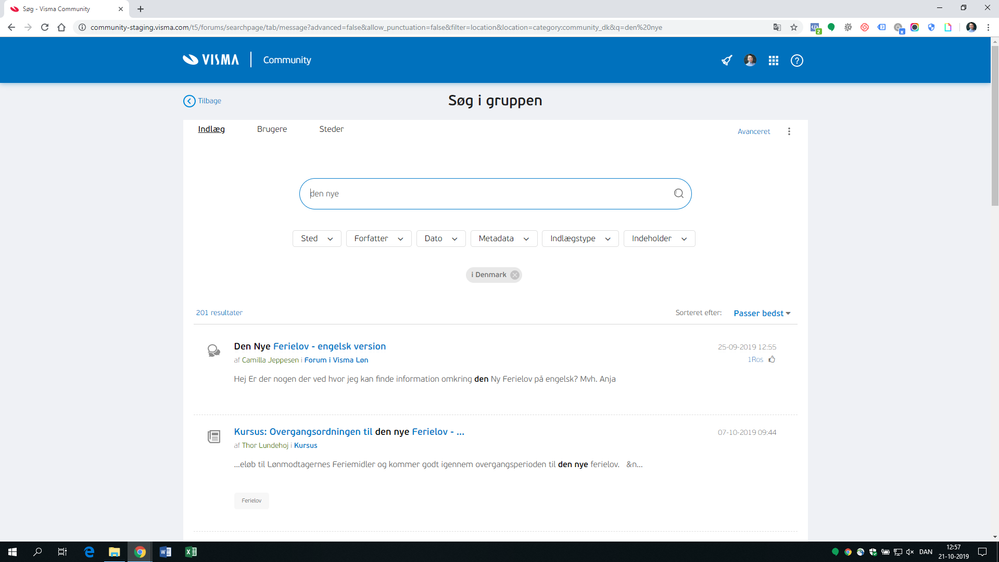999x562 pixels.
Task: Click the translate page icon in address bar
Action: tap(777, 27)
